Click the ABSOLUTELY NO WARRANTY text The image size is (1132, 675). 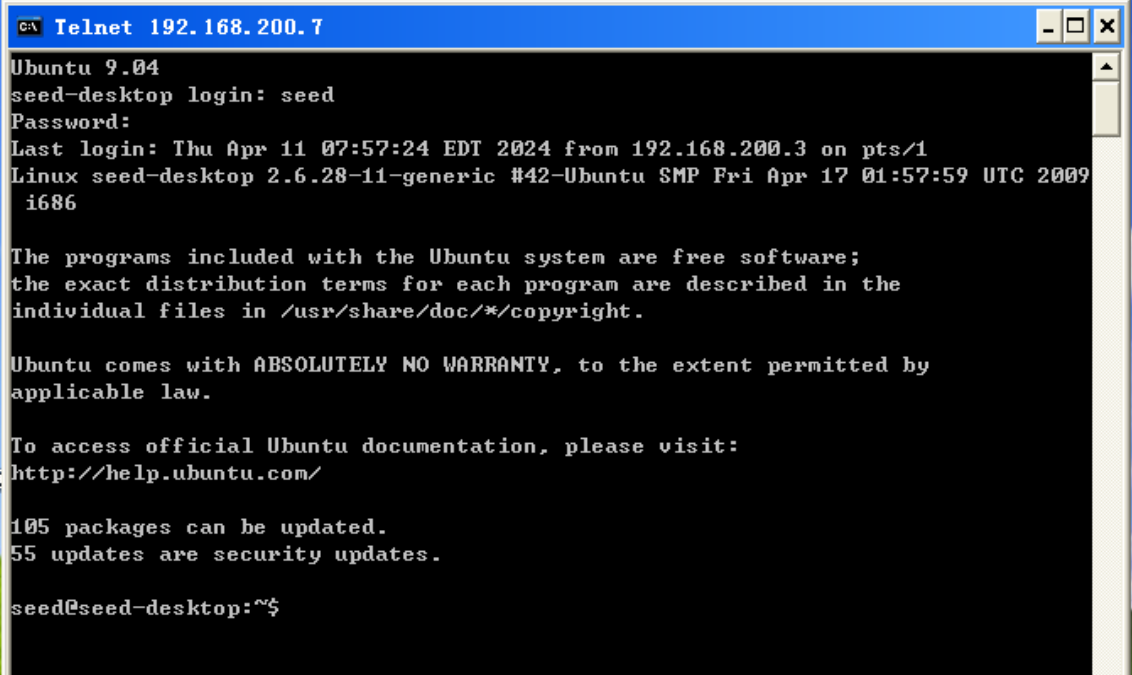tap(401, 365)
